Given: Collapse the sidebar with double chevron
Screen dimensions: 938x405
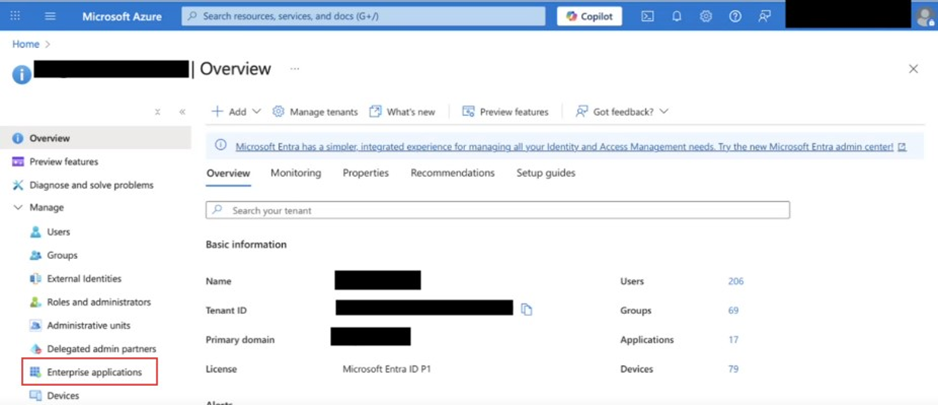Looking at the screenshot, I should (182, 112).
